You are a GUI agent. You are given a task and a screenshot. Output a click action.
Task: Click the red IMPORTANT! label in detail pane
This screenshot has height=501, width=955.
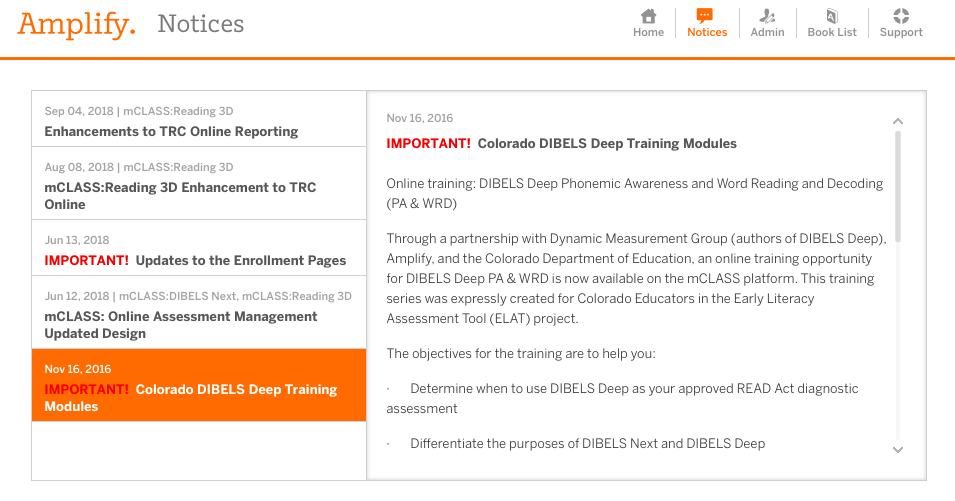pyautogui.click(x=428, y=144)
